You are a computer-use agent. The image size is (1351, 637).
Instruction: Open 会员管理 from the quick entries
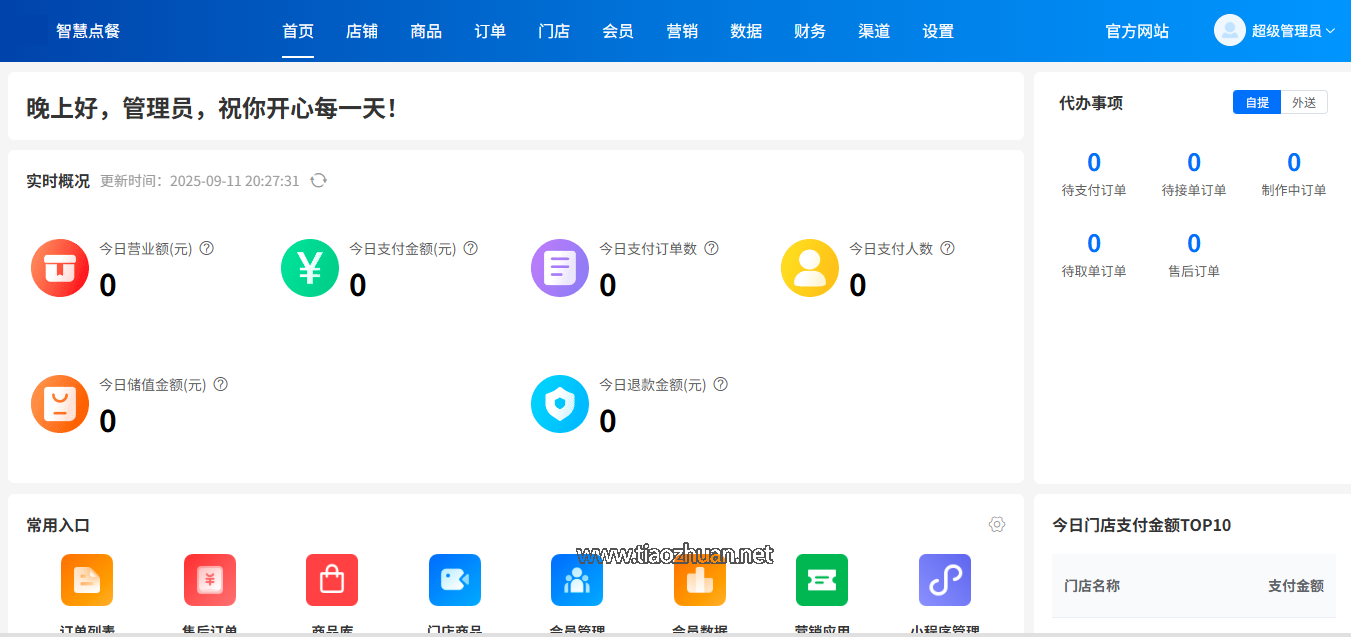pos(577,580)
